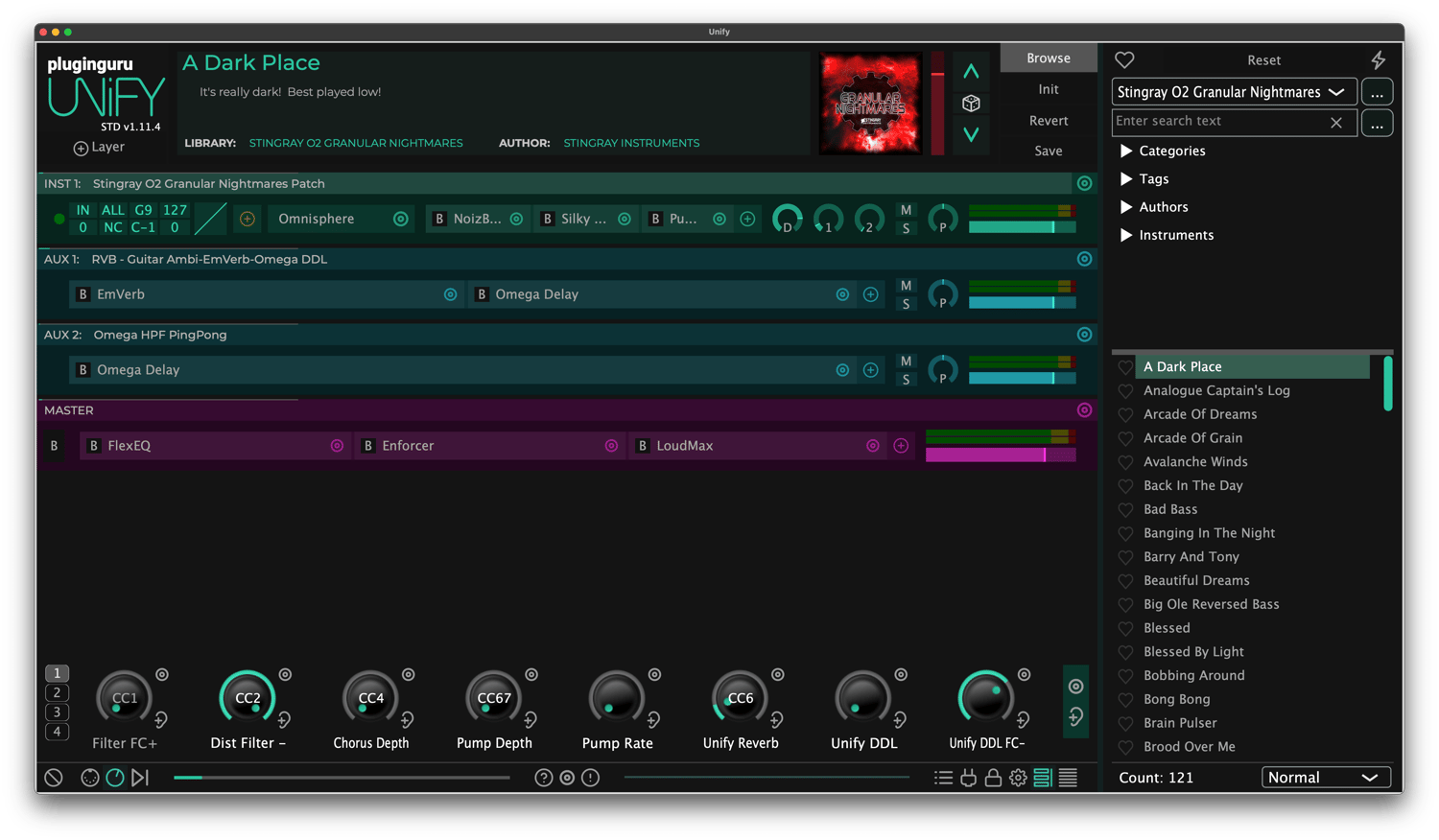Click the lock icon in bottom toolbar

point(993,778)
